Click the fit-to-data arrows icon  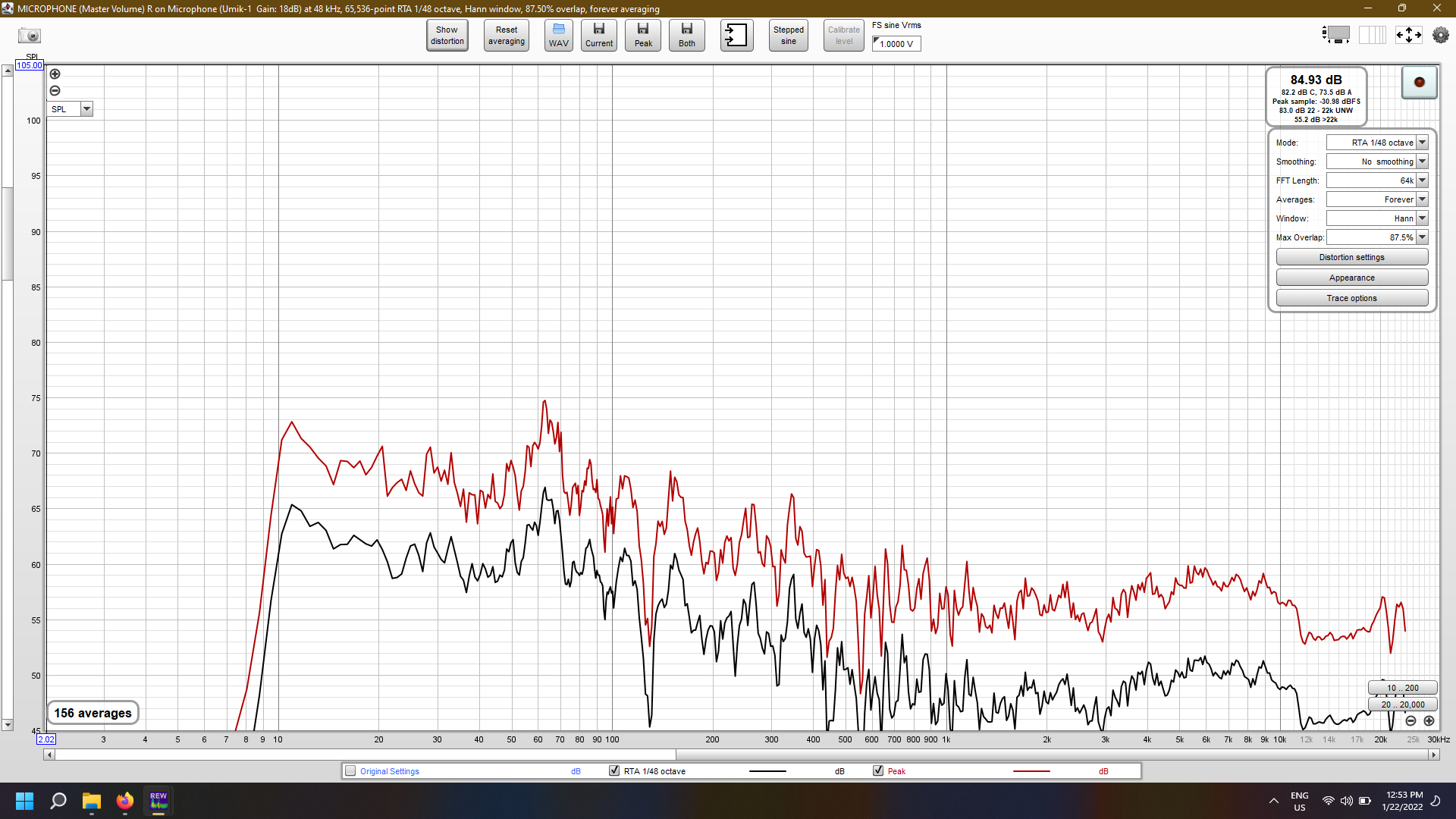(x=1409, y=35)
